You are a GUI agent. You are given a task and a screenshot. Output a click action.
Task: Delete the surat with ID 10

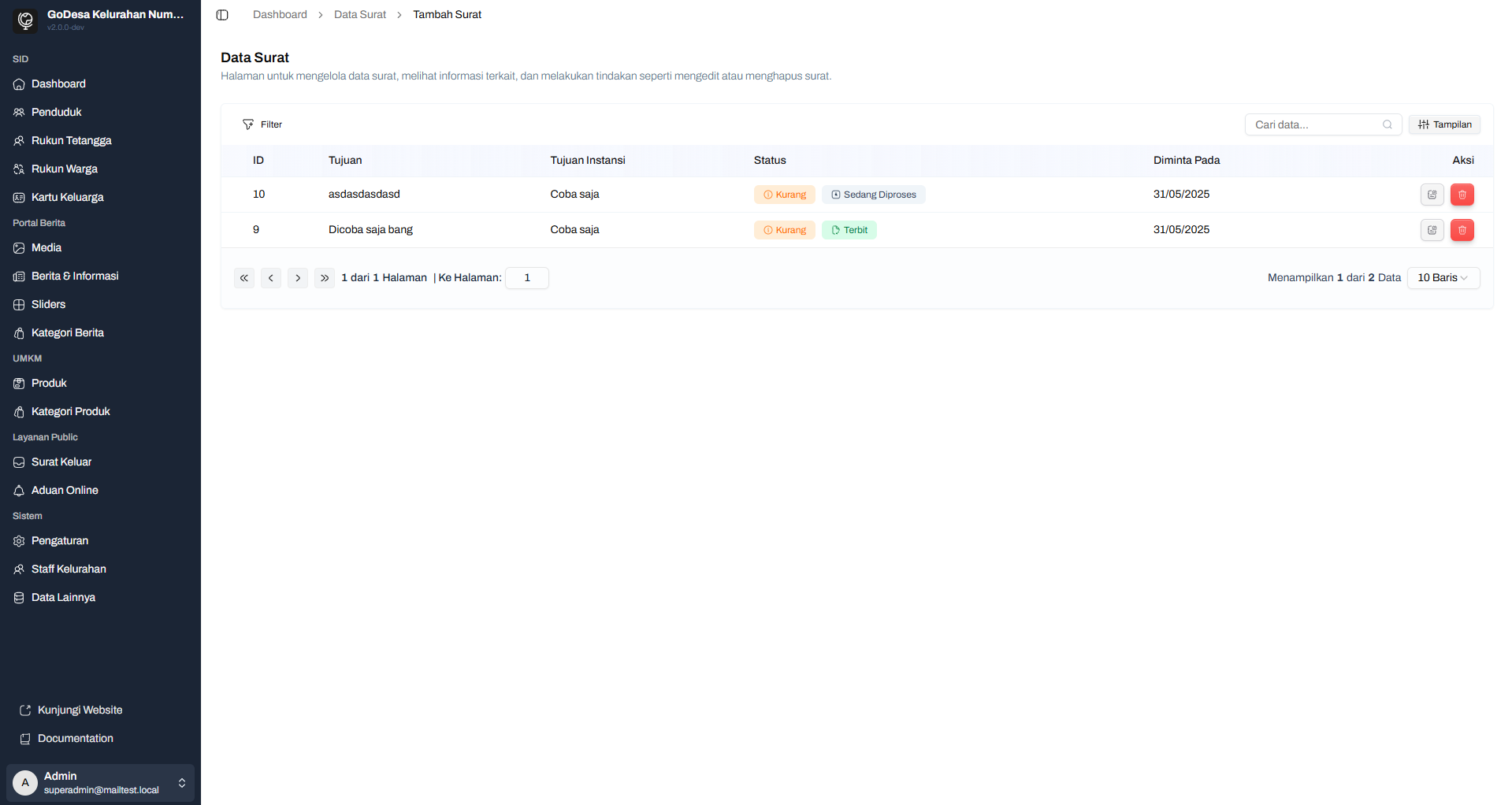[1462, 195]
